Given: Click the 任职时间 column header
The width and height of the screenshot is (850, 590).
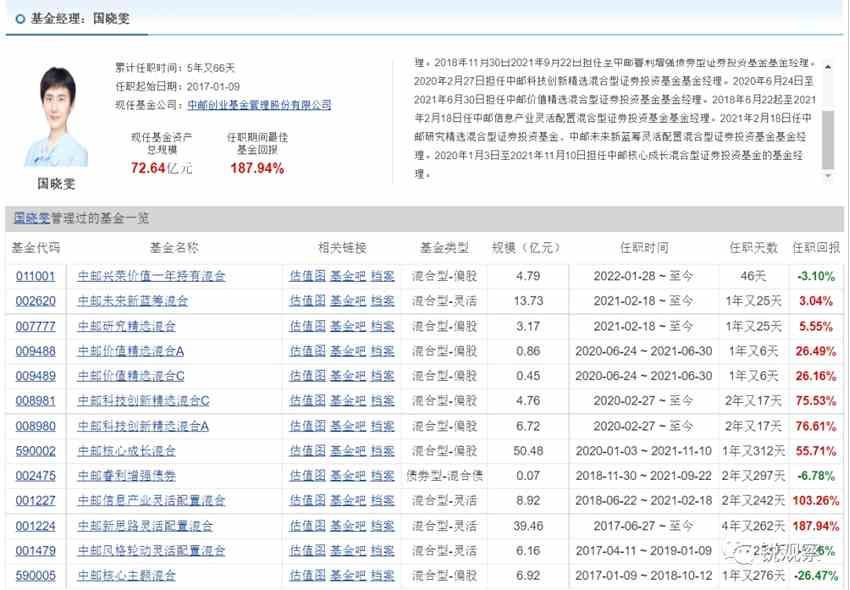Looking at the screenshot, I should click(644, 248).
